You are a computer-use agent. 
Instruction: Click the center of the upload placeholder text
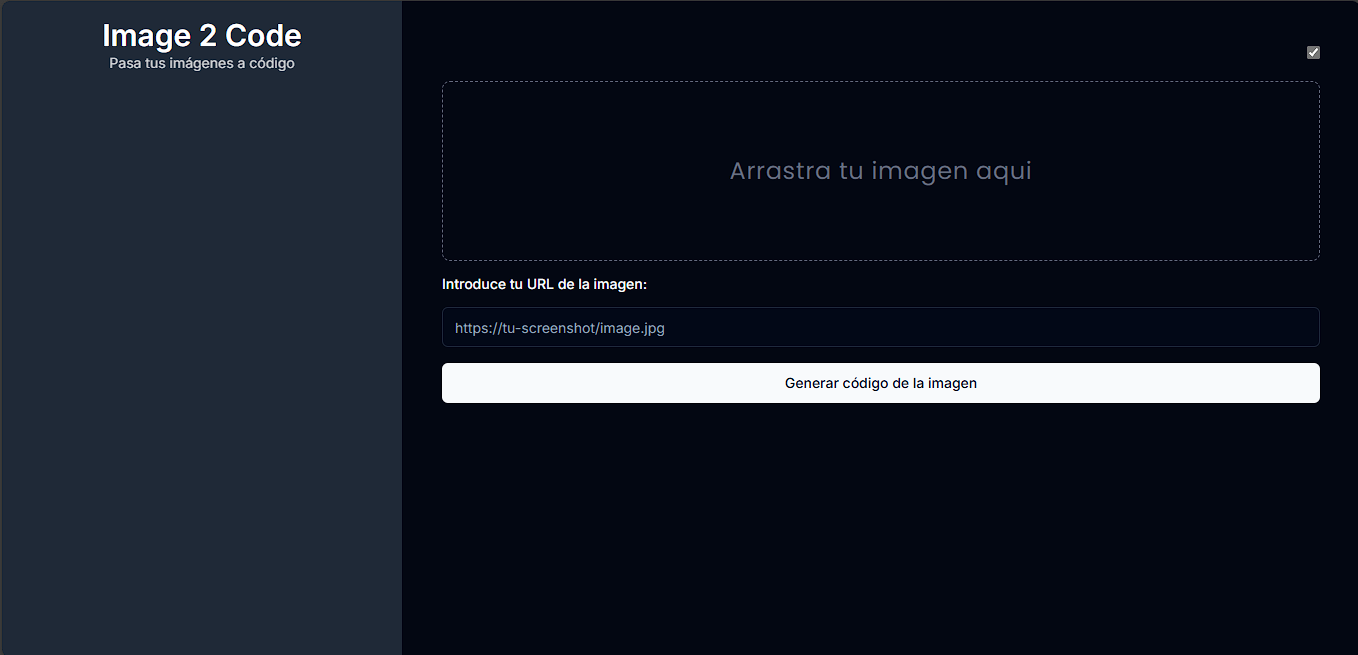click(880, 170)
